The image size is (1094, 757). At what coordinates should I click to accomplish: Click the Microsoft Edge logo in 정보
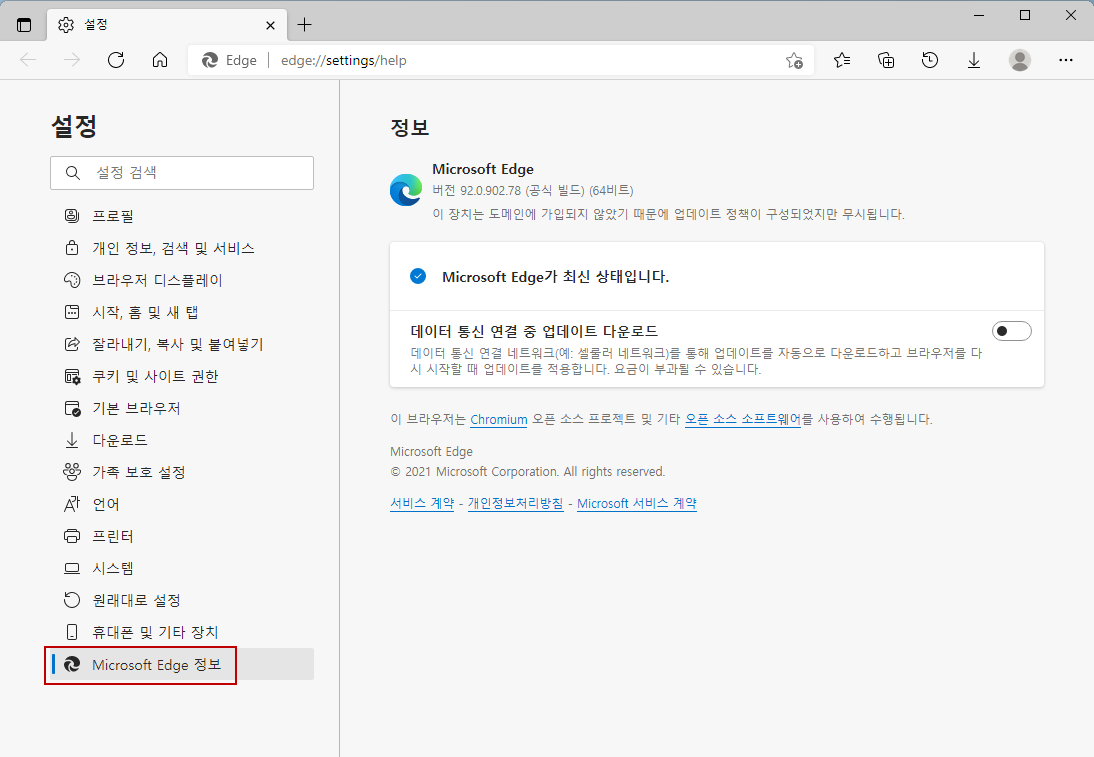pos(406,190)
